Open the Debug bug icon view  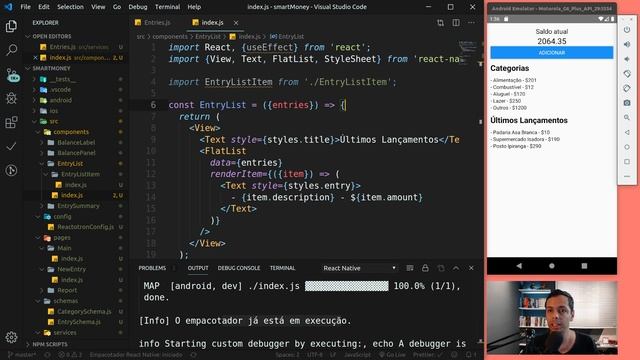[x=11, y=98]
